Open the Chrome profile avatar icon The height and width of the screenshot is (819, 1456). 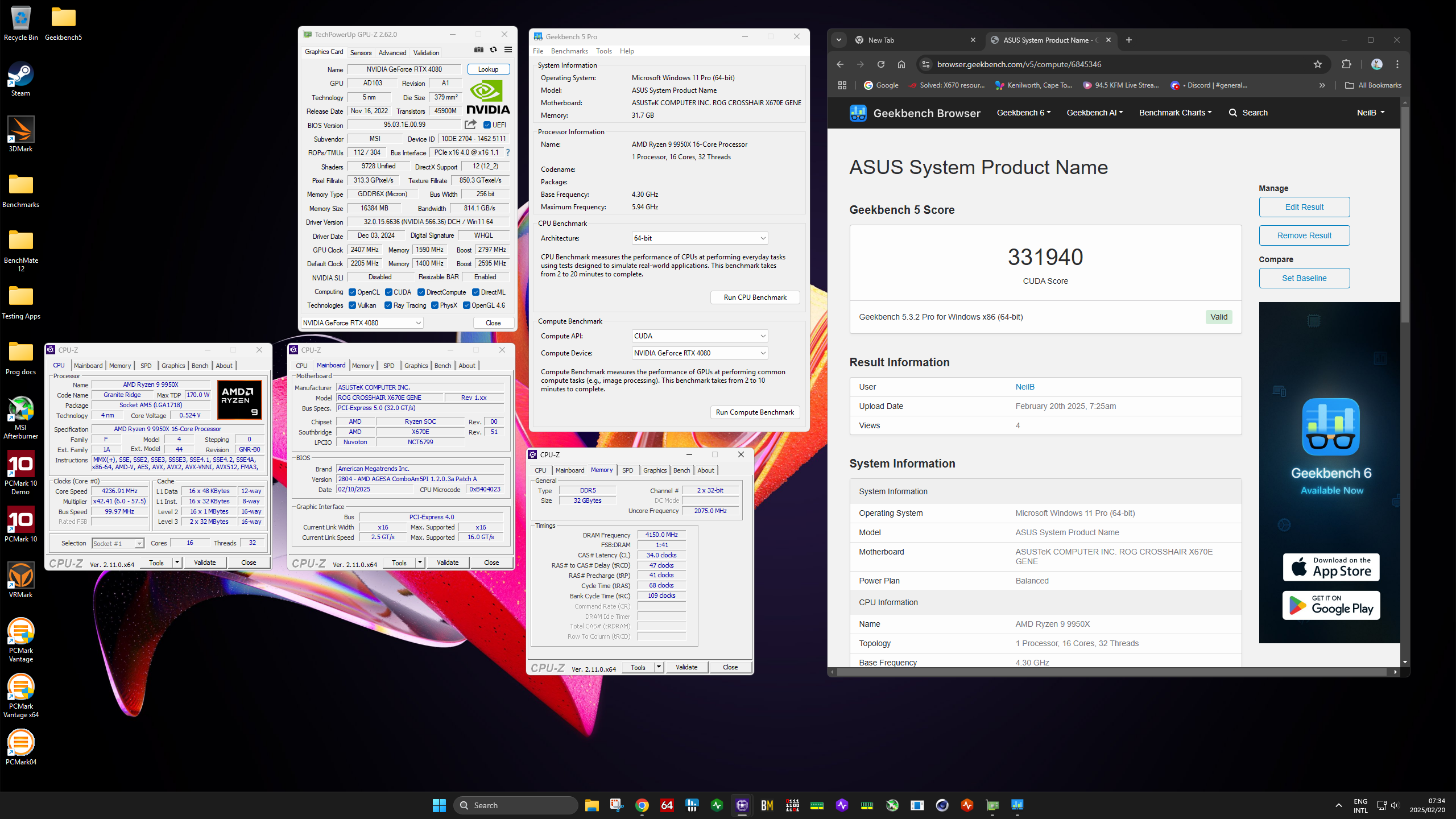tap(1376, 64)
